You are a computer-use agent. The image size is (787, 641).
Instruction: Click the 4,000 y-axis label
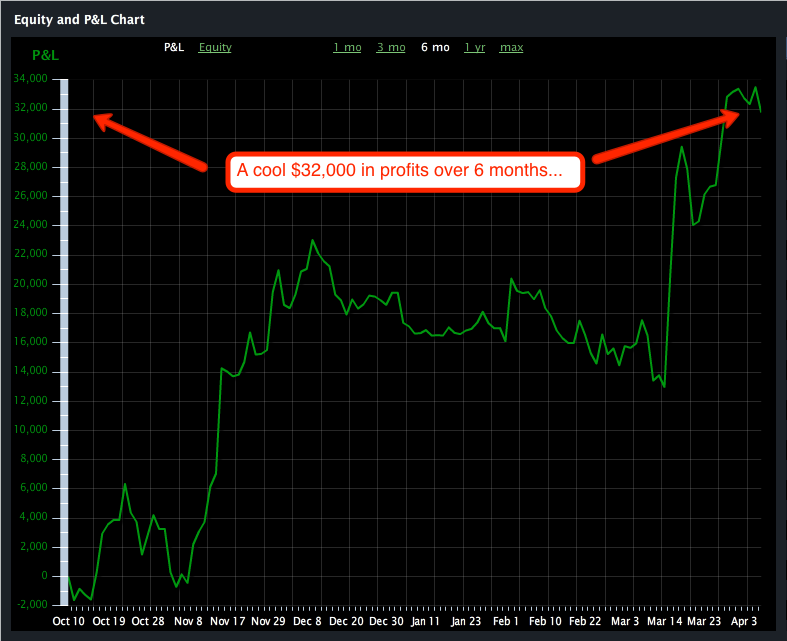click(x=34, y=517)
